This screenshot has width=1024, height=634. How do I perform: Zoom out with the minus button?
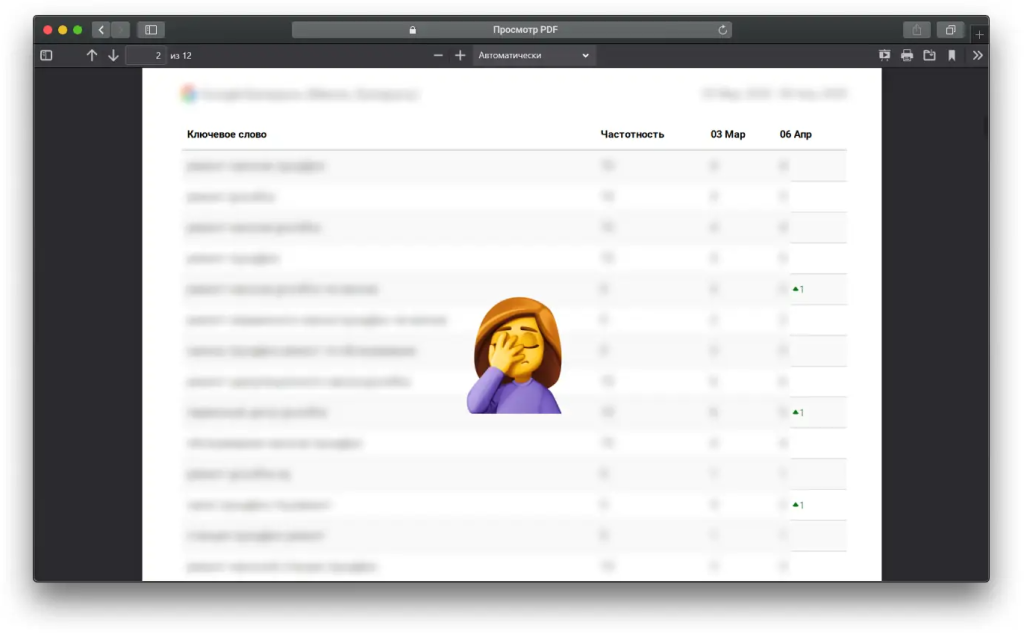(x=438, y=56)
